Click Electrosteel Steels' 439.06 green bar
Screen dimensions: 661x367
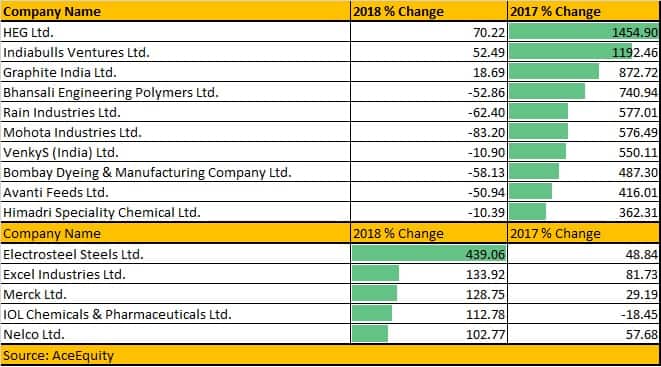pyautogui.click(x=429, y=254)
